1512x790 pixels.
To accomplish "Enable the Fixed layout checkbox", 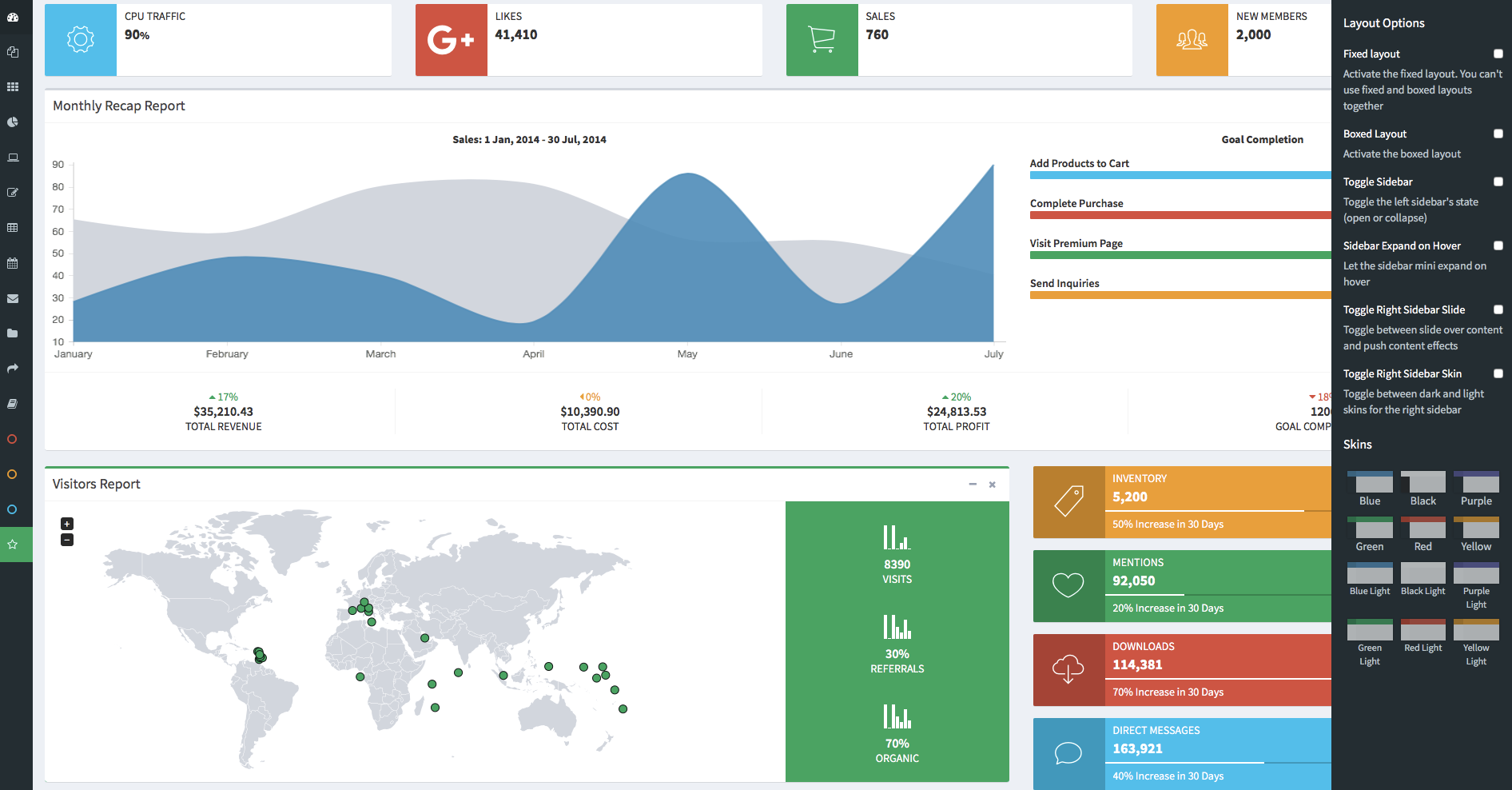I will pyautogui.click(x=1498, y=54).
